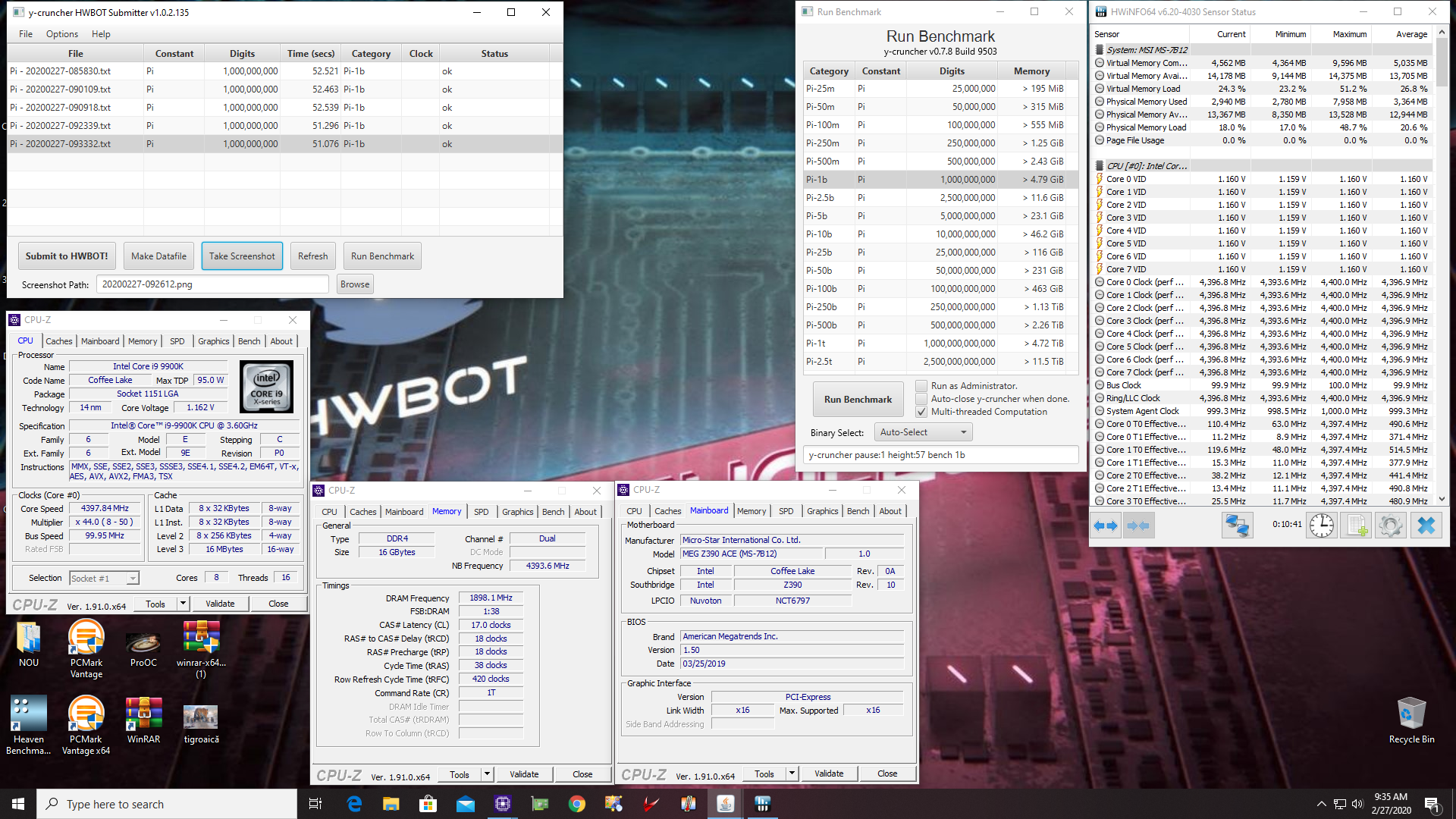The image size is (1456, 819).
Task: Click Browse button for screenshot path
Action: 355,284
